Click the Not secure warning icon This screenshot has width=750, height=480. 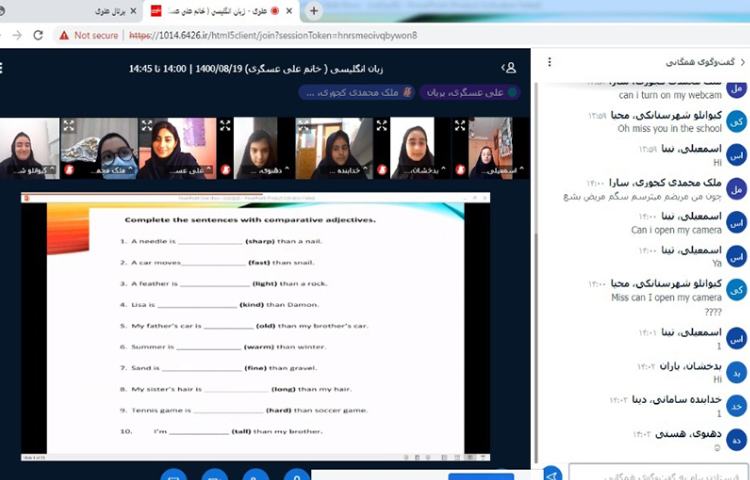[x=64, y=35]
